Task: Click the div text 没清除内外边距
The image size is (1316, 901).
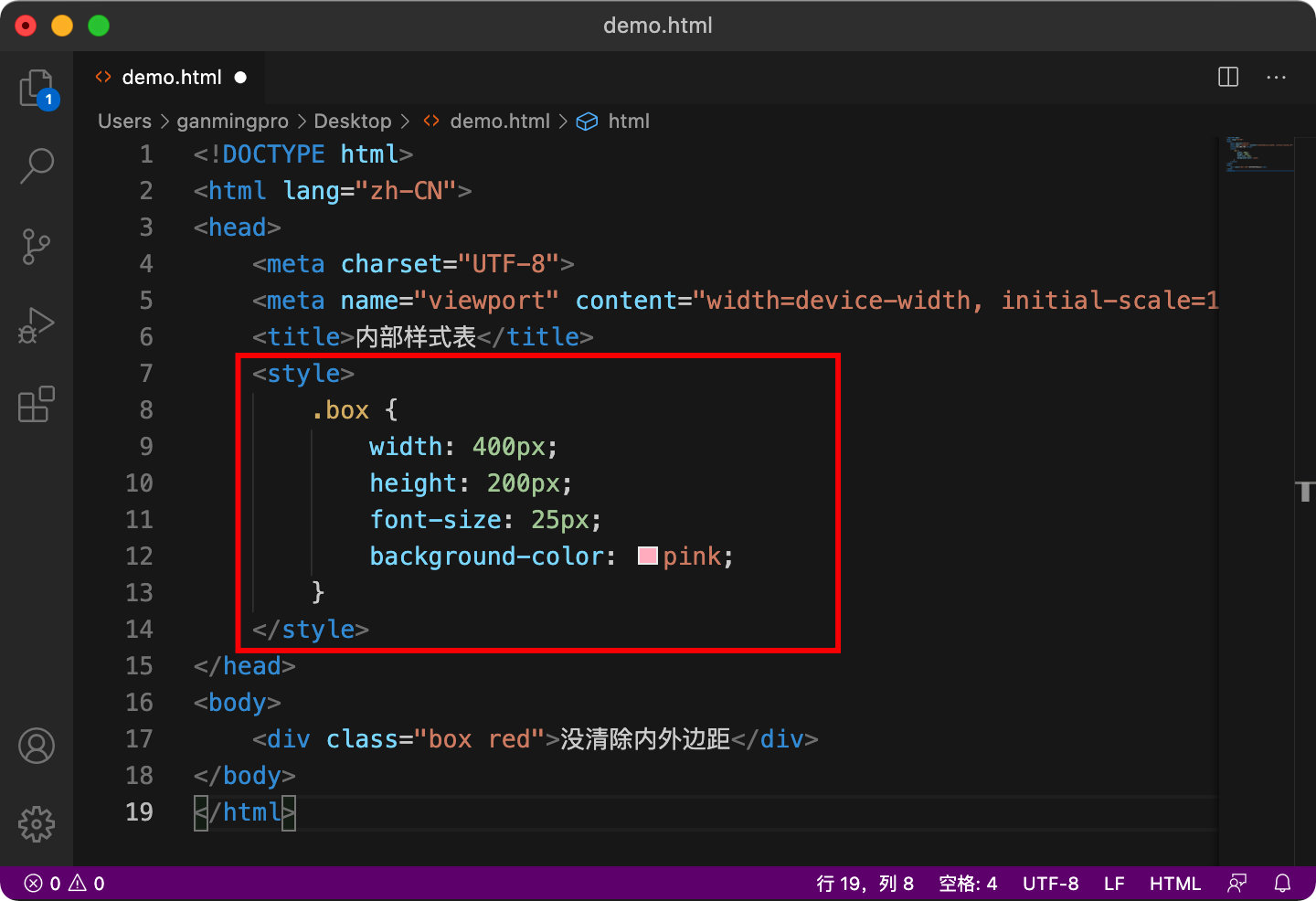Action: pyautogui.click(x=645, y=739)
